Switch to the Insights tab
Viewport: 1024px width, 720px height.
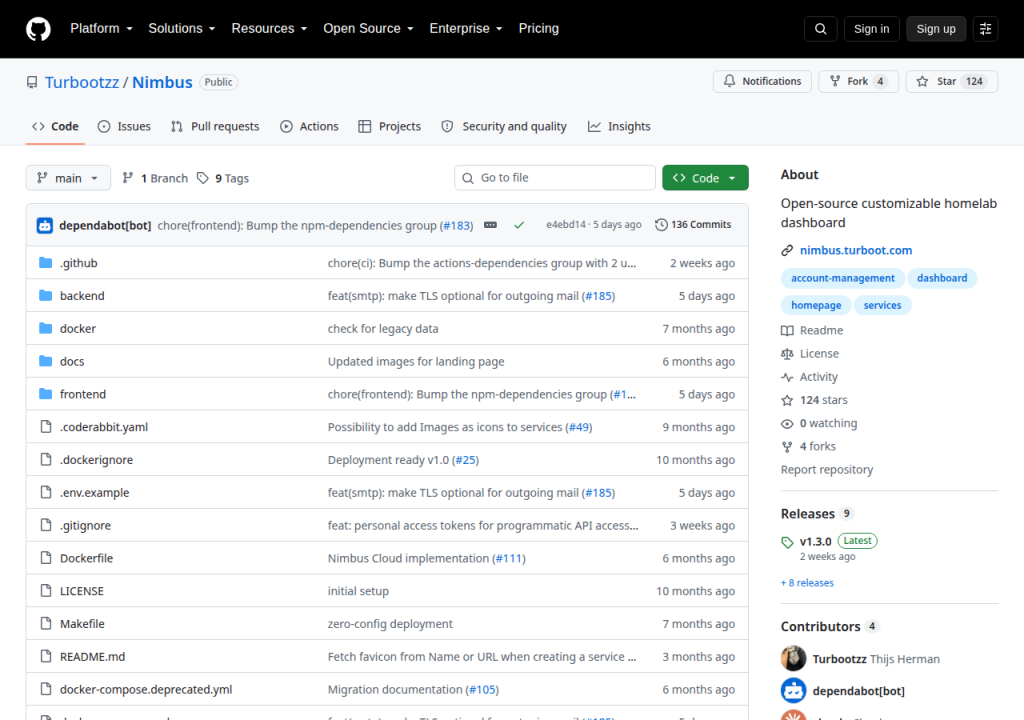coord(619,127)
